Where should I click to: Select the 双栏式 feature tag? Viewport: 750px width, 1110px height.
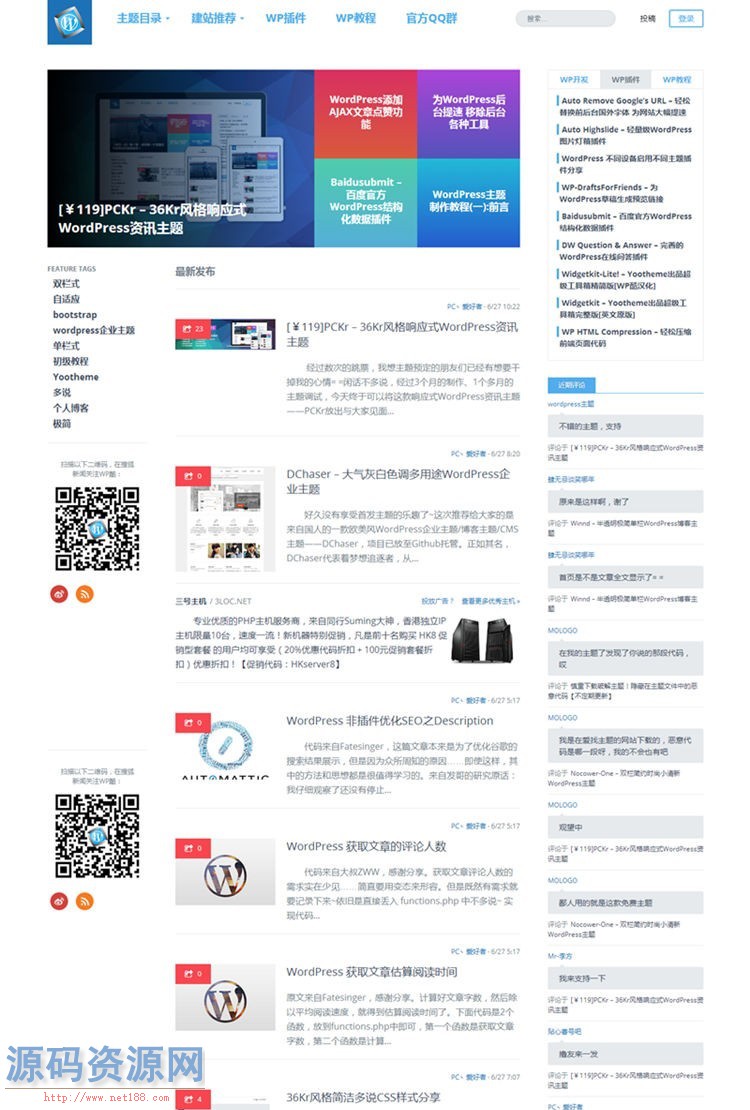click(x=66, y=284)
